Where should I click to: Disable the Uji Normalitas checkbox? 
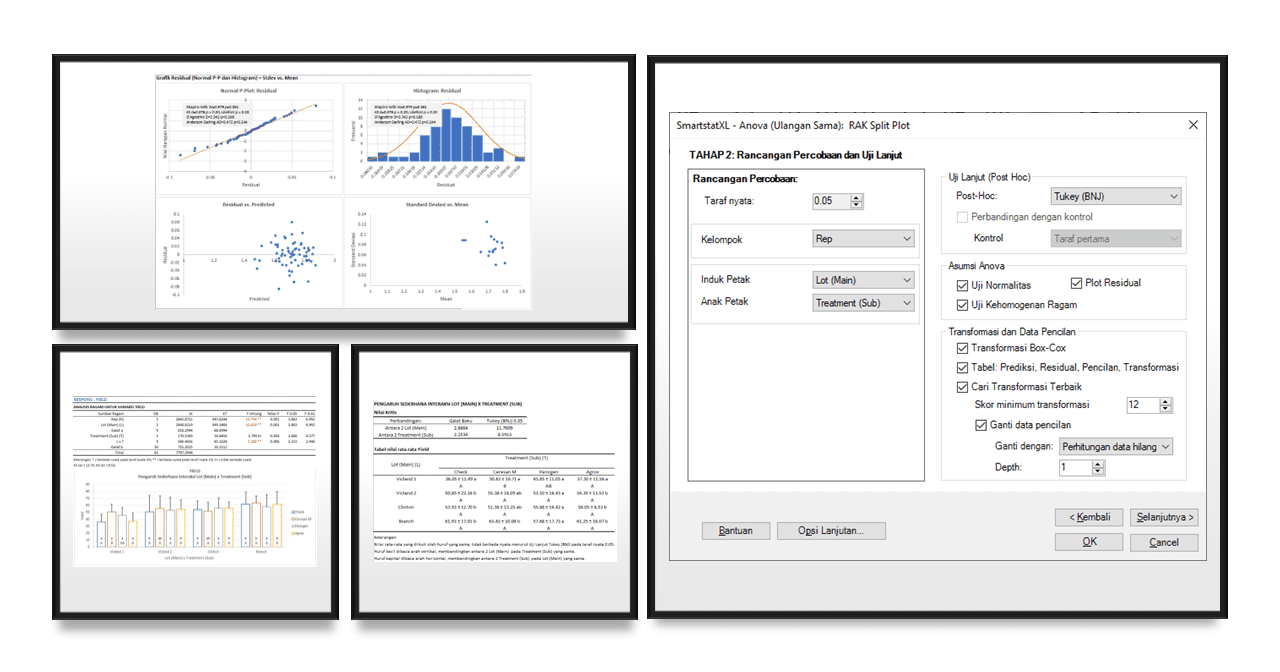(x=961, y=282)
